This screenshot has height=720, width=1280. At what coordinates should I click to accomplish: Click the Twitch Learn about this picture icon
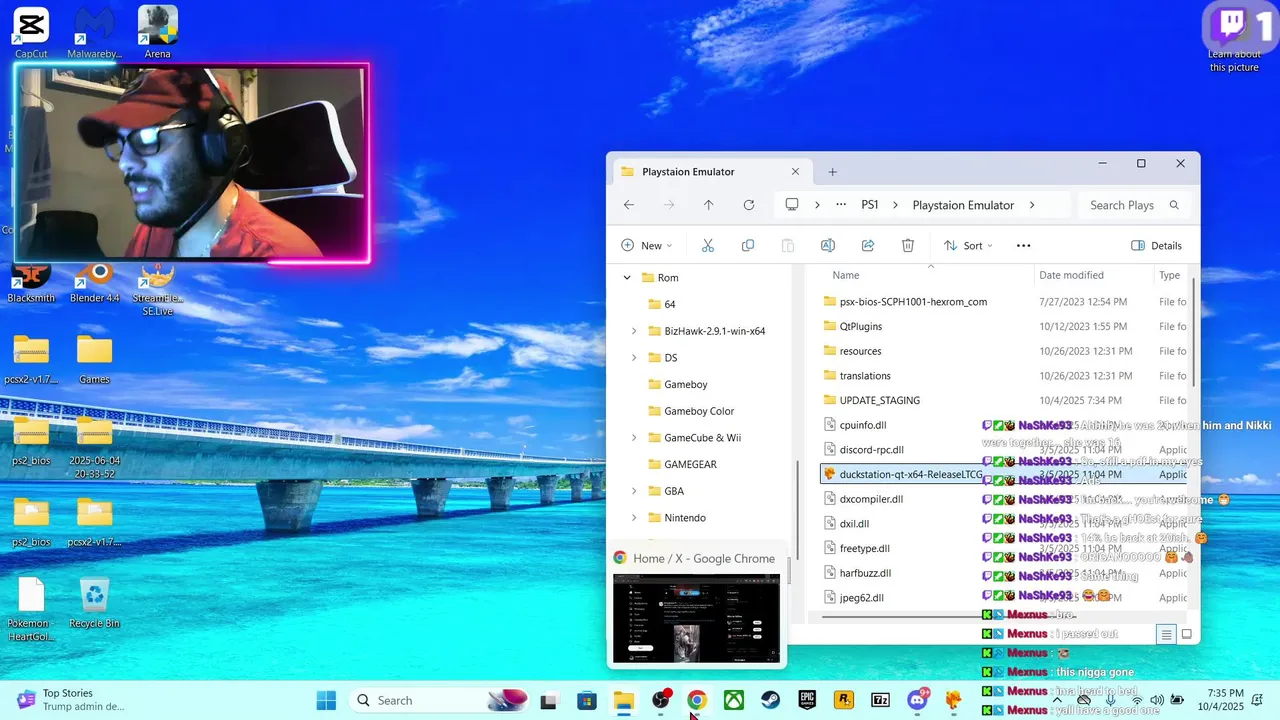pos(1235,37)
